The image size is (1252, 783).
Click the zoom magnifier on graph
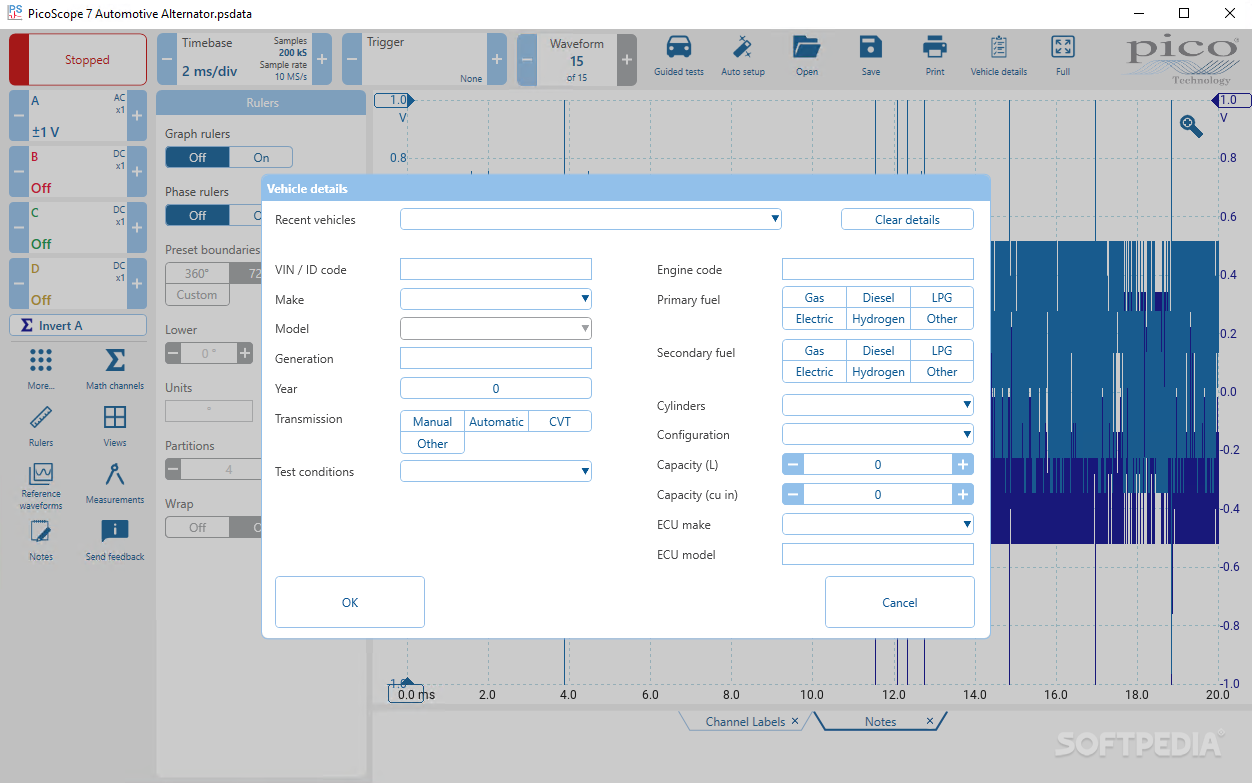[1191, 126]
